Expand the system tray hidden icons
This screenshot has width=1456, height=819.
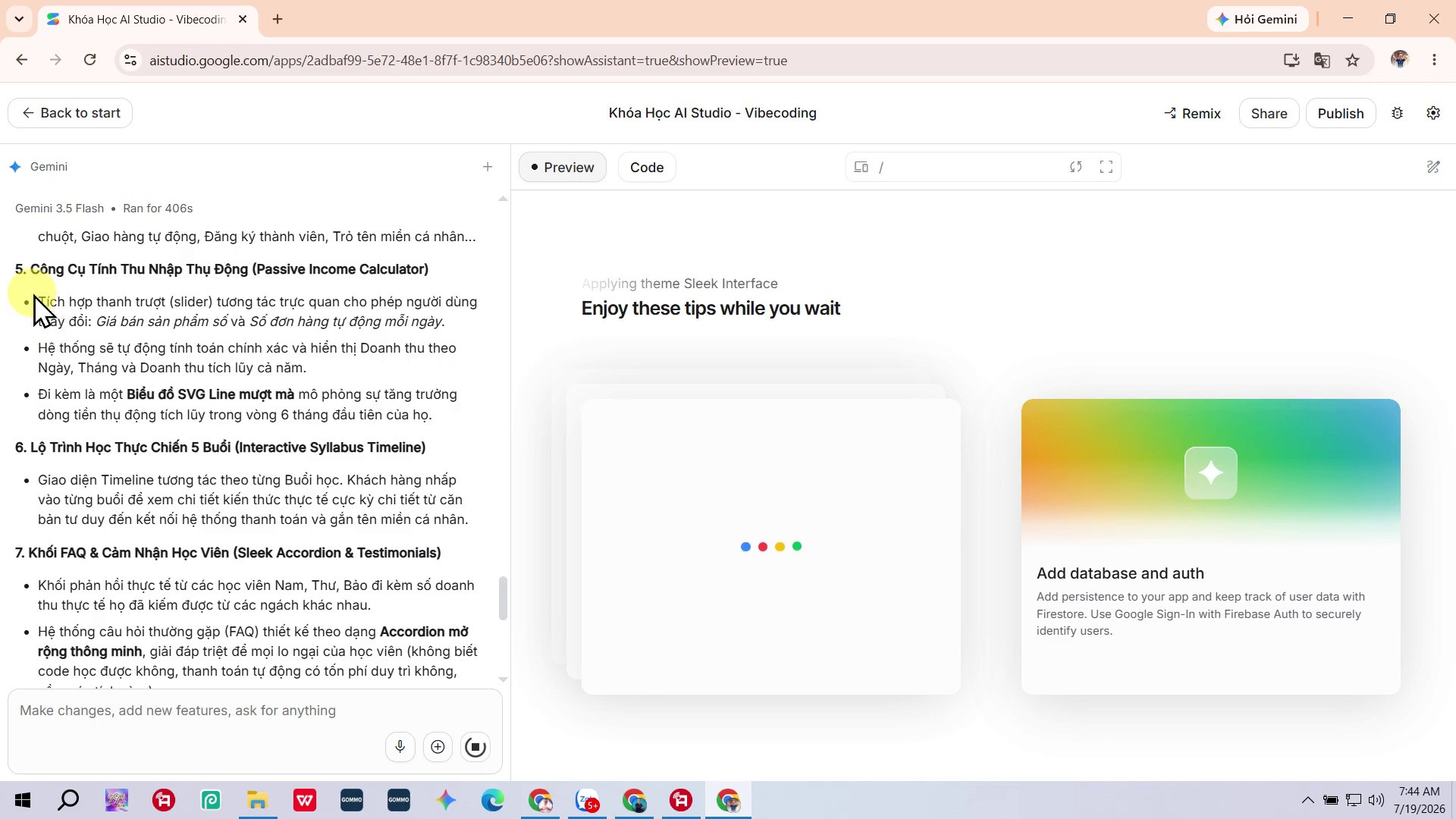tap(1308, 800)
